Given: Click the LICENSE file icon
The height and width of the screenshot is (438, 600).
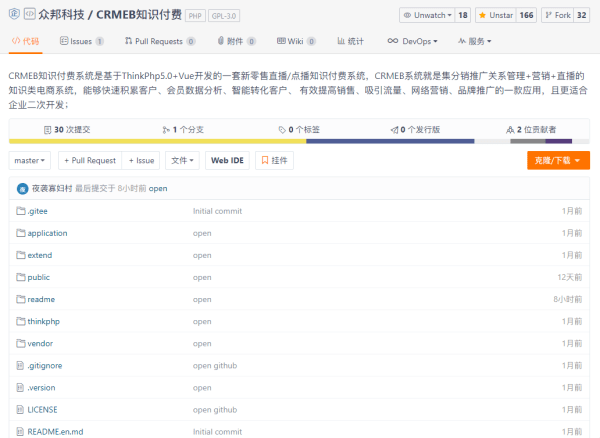Looking at the screenshot, I should click(20, 410).
